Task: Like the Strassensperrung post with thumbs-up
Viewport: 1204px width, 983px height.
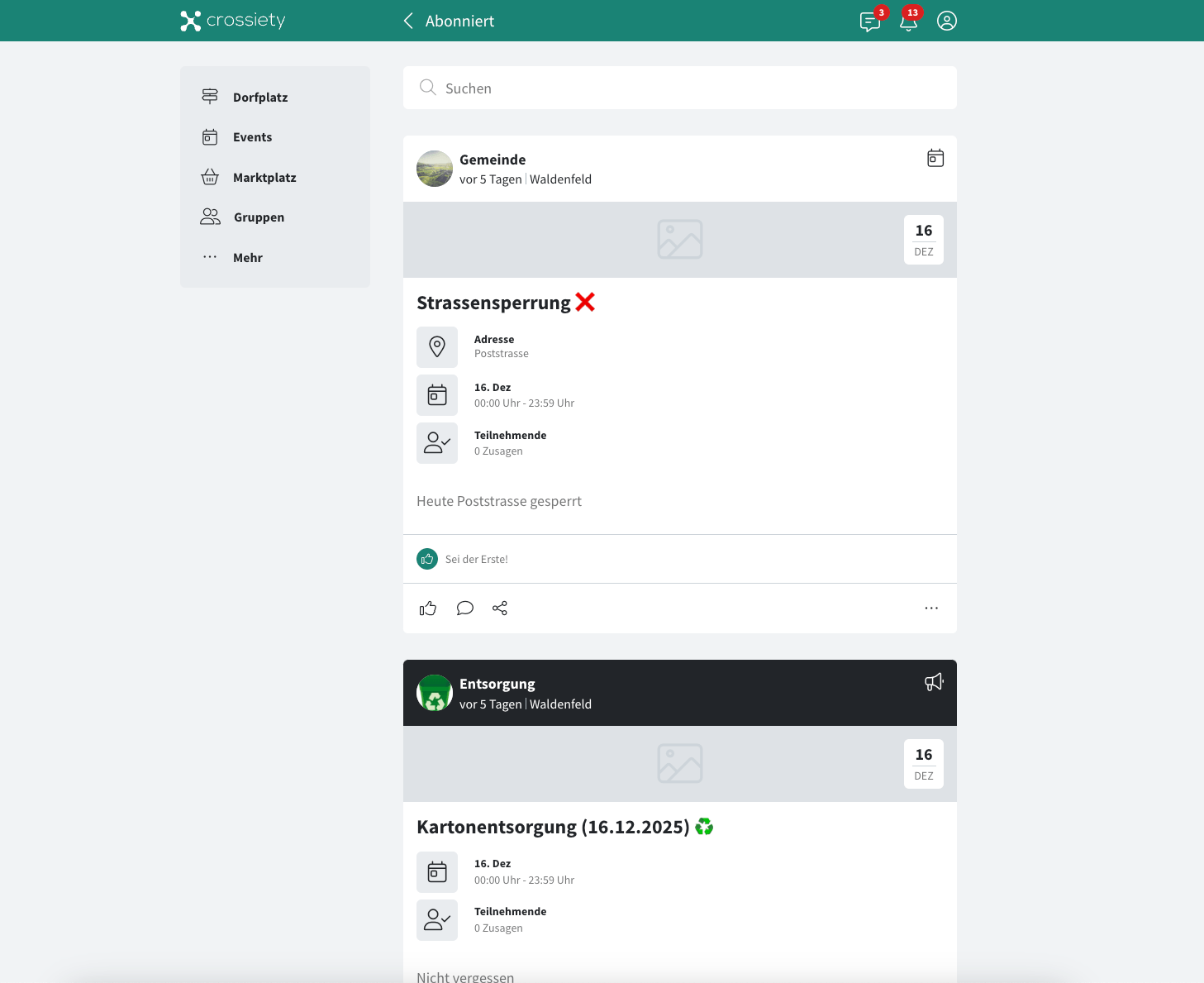Action: click(x=428, y=608)
